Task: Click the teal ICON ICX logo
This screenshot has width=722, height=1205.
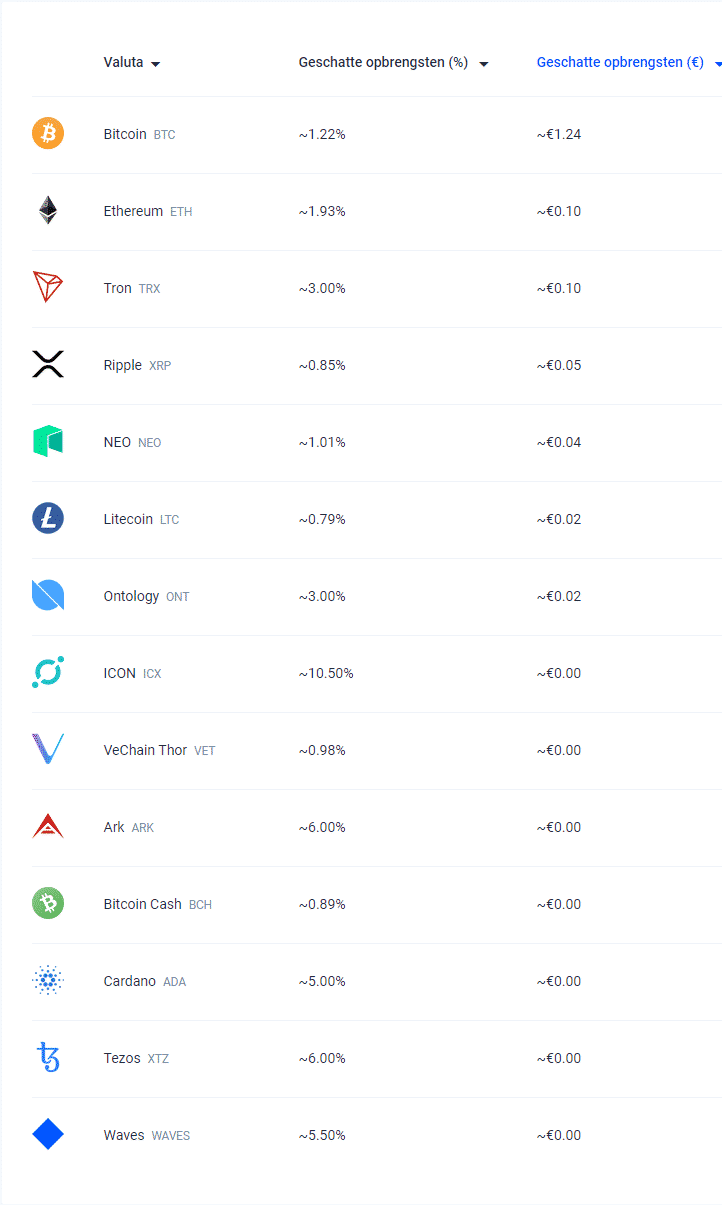Action: click(x=48, y=672)
